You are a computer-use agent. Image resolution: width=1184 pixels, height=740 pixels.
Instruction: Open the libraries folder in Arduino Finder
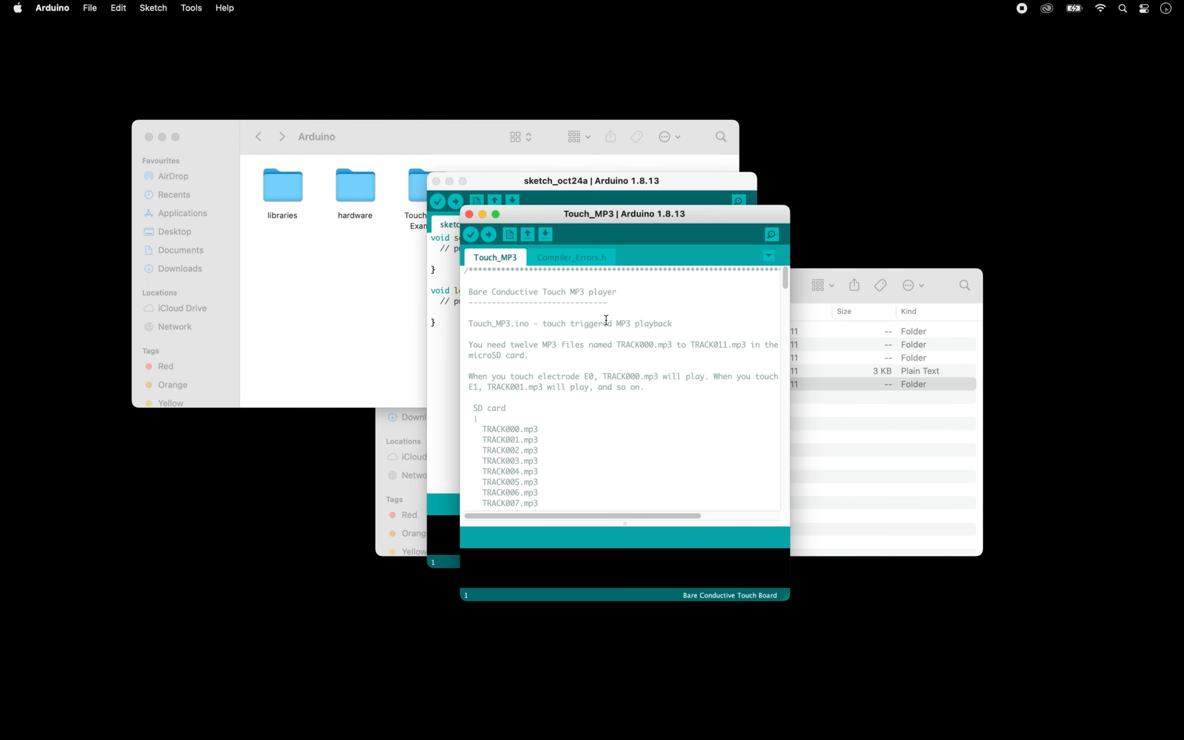tap(282, 194)
